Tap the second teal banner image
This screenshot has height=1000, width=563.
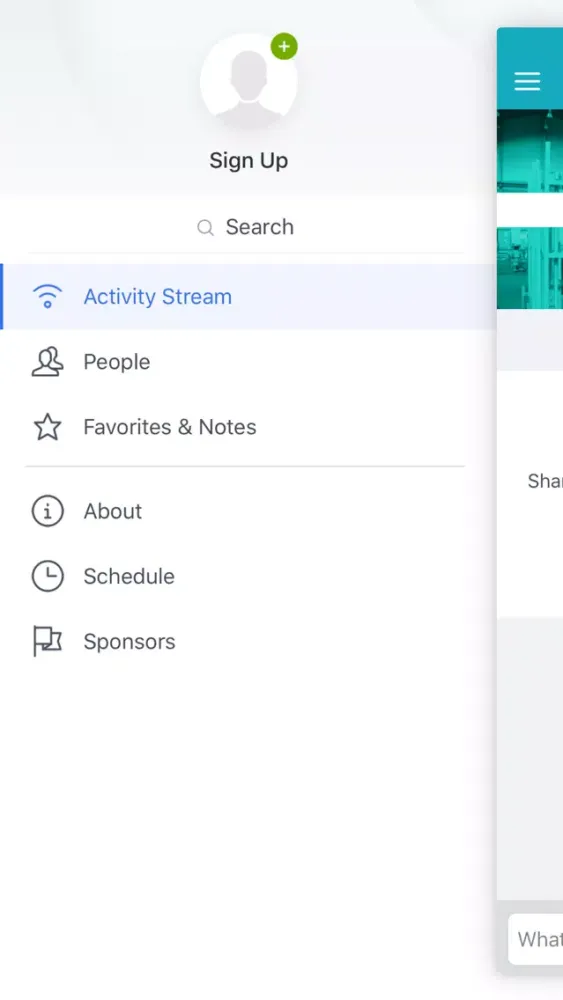(530, 268)
